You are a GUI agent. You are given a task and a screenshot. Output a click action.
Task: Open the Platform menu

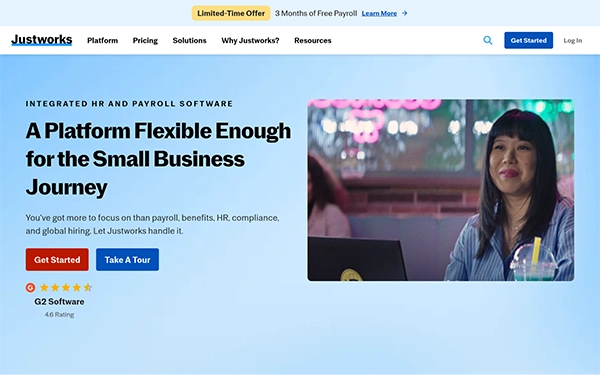pyautogui.click(x=103, y=41)
